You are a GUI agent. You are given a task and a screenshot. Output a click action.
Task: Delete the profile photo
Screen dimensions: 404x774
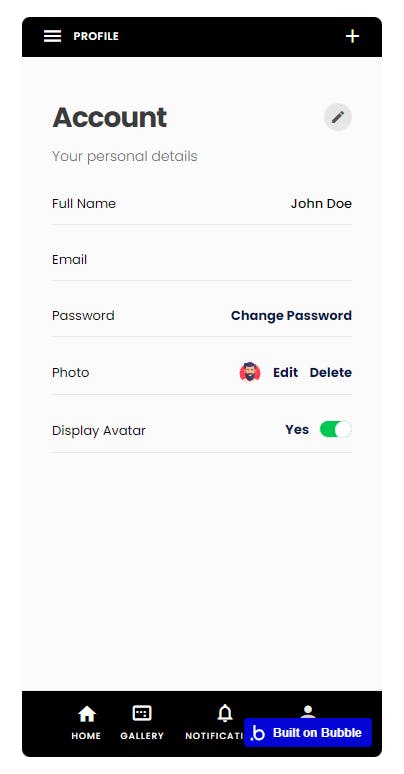(x=331, y=372)
